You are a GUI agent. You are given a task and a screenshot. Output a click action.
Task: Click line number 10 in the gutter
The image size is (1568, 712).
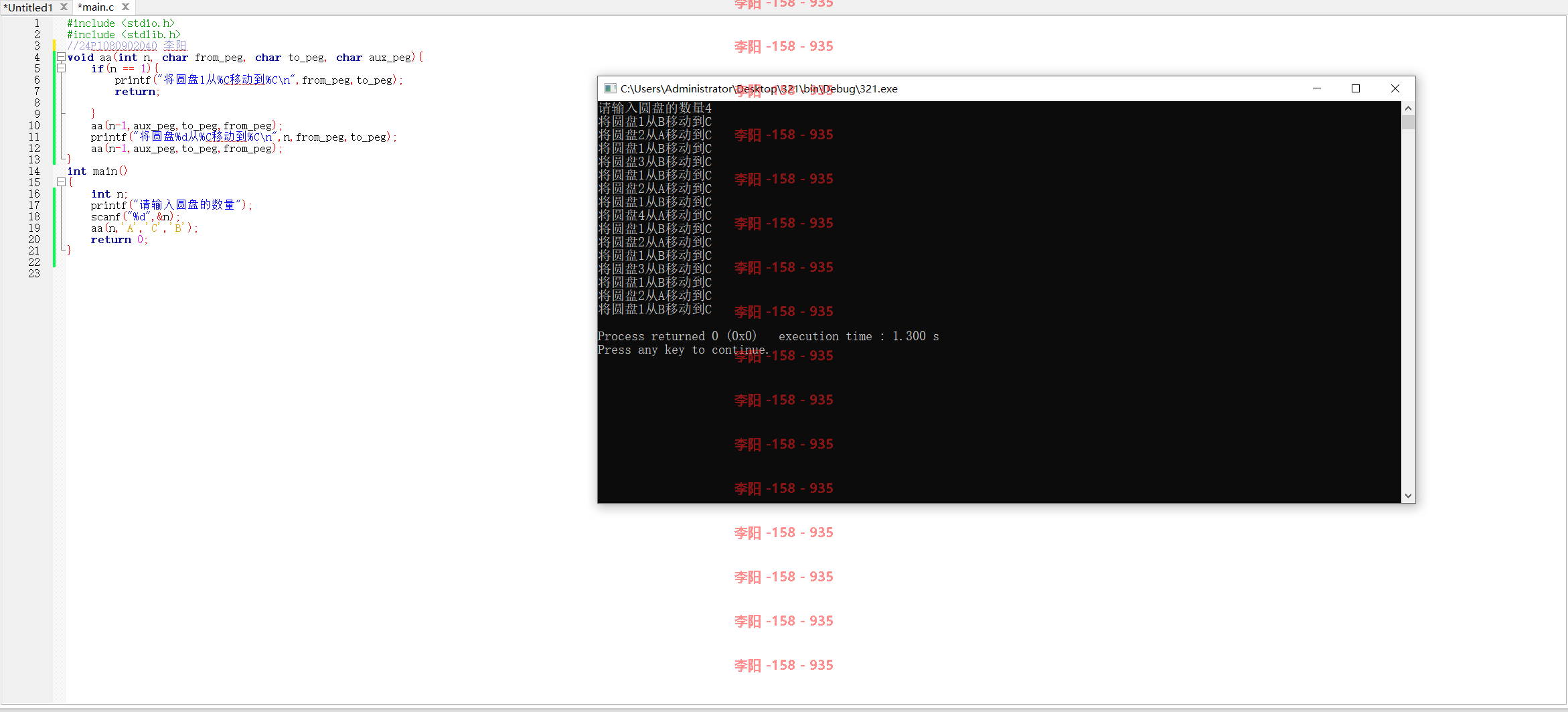(x=34, y=126)
